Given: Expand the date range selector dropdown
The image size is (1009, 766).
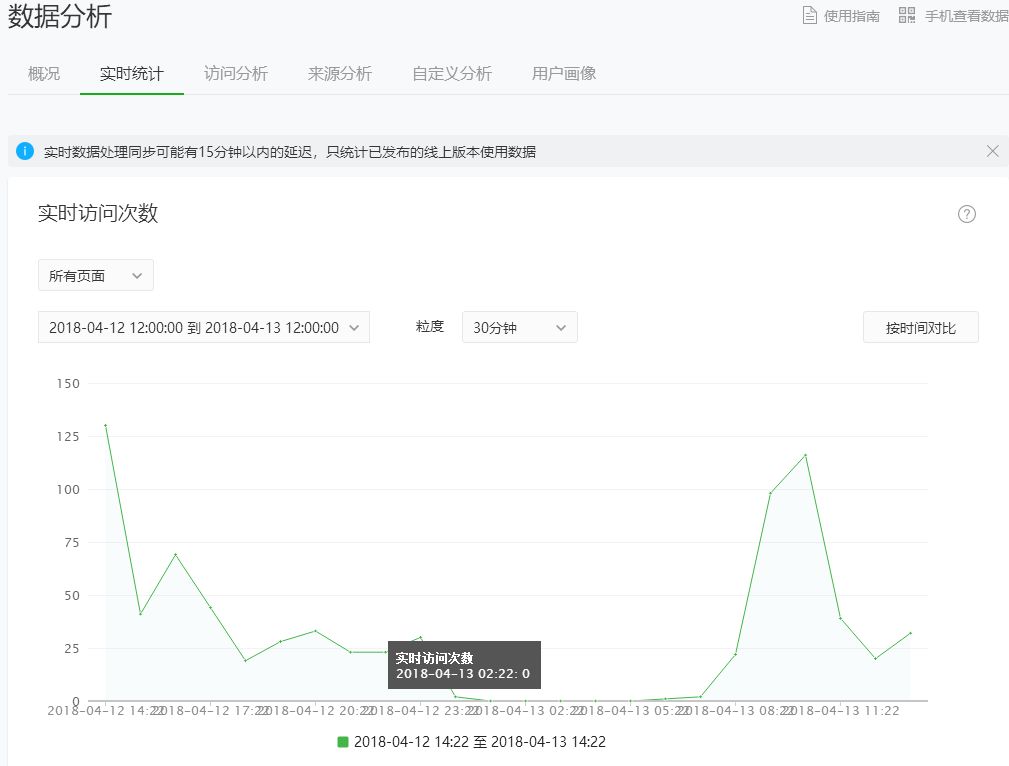Looking at the screenshot, I should [x=204, y=327].
